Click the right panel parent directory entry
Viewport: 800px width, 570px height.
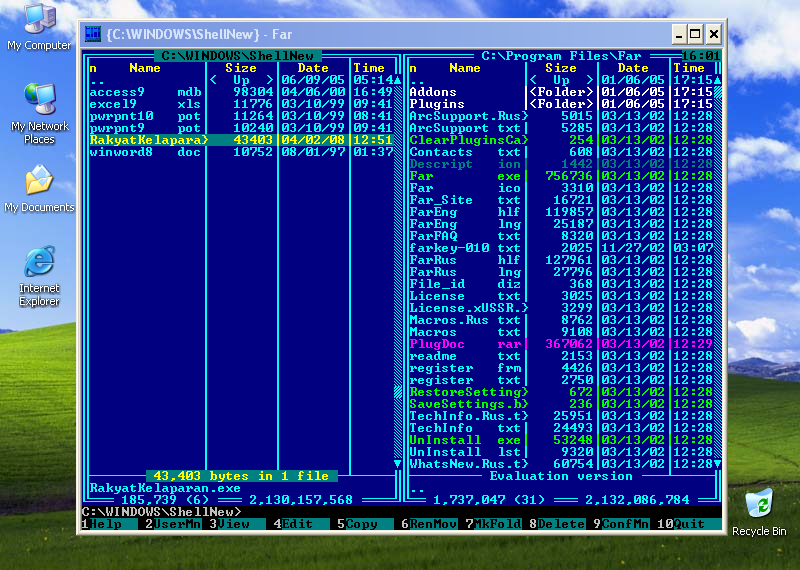click(x=561, y=80)
